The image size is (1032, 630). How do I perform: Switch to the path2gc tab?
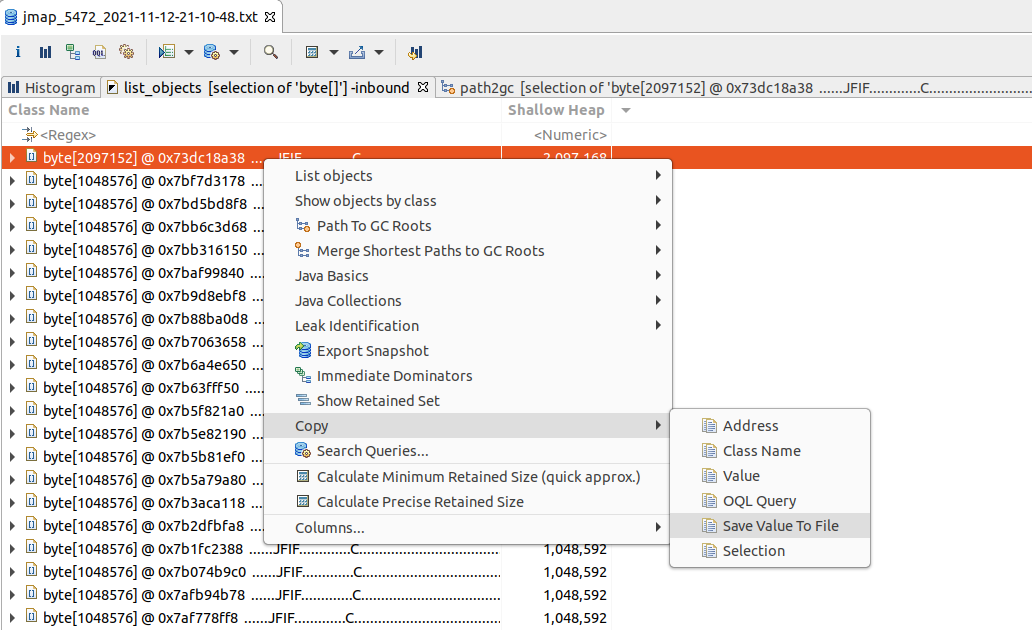(x=734, y=88)
